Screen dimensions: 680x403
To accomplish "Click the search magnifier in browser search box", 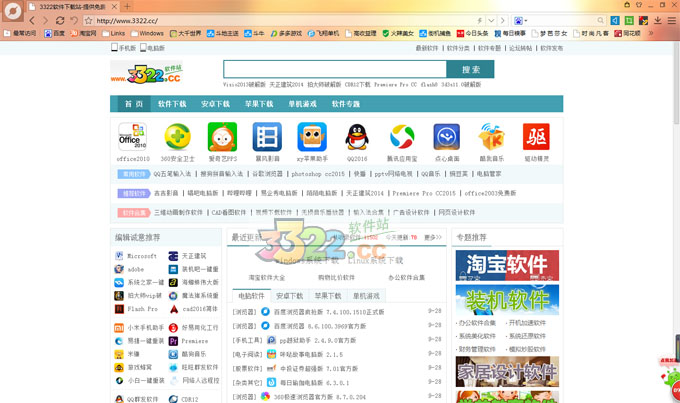I will 600,20.
